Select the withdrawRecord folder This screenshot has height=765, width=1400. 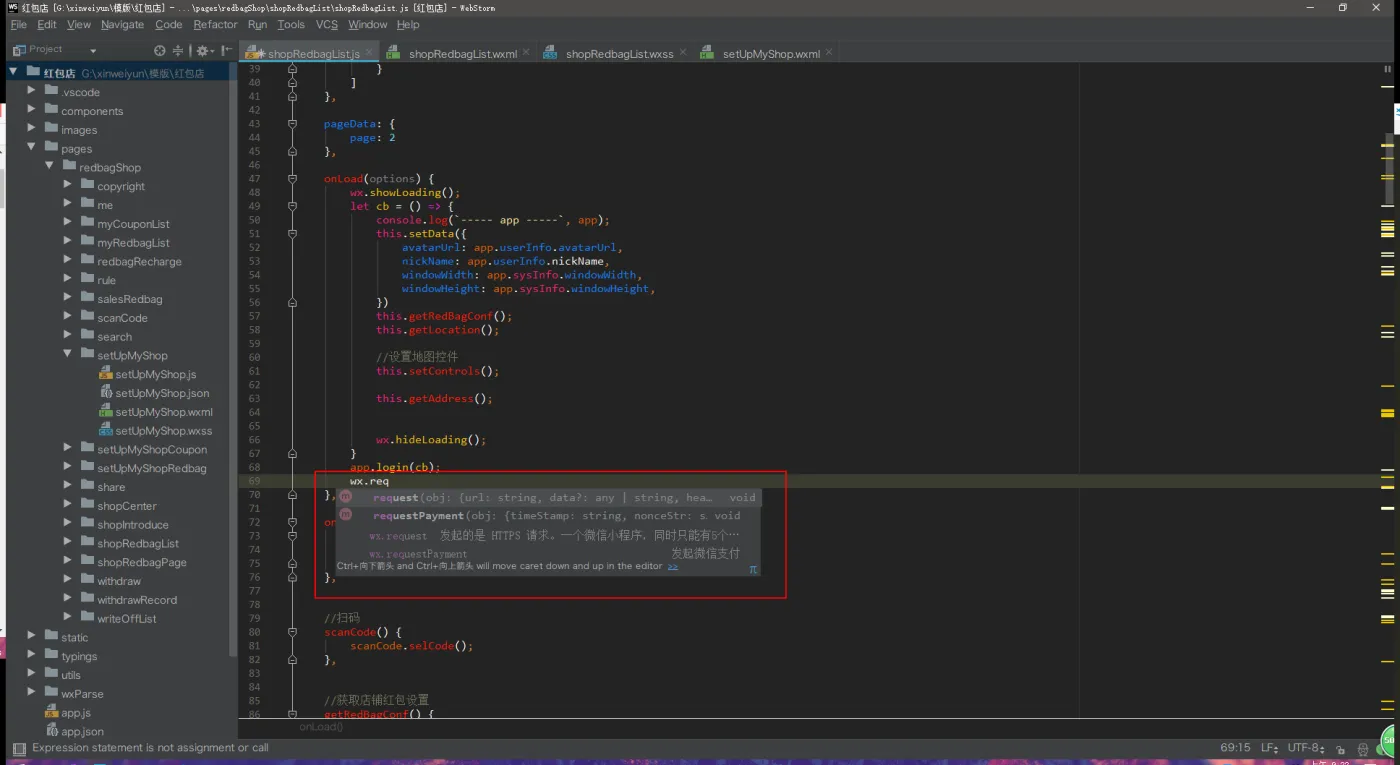pos(137,600)
